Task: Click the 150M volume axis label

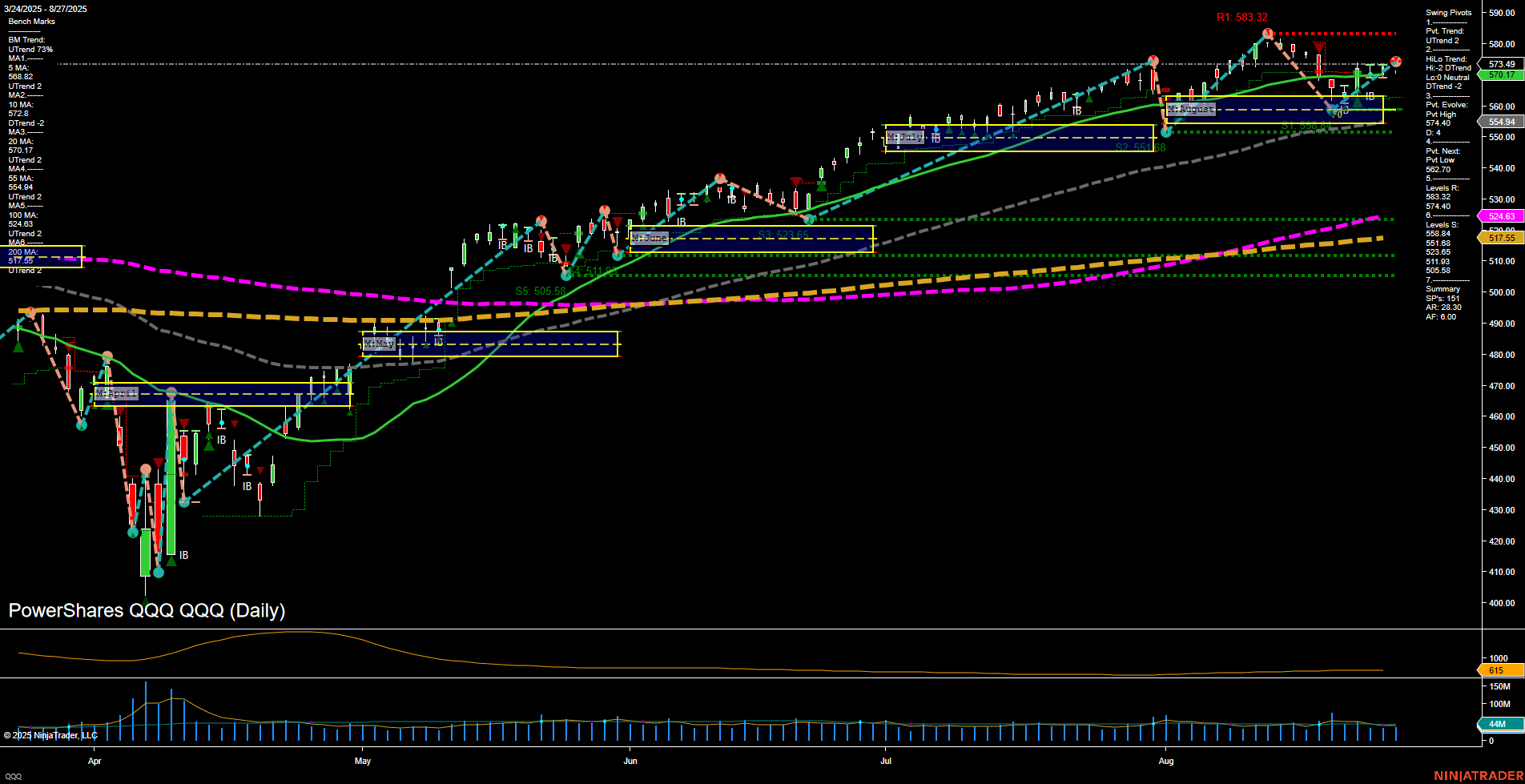Action: [1499, 686]
